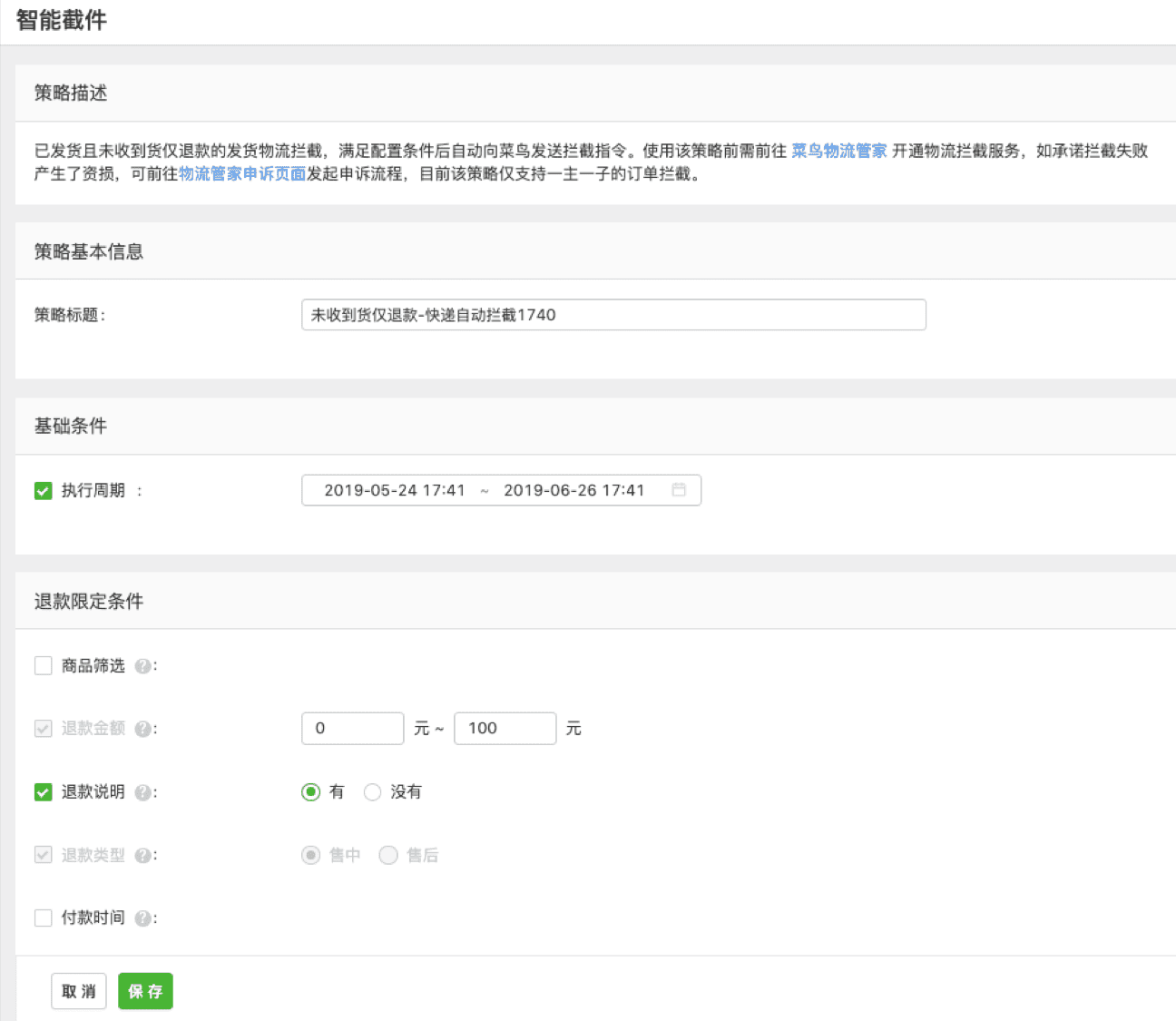
Task: Select the 有 radio option
Action: [x=311, y=792]
